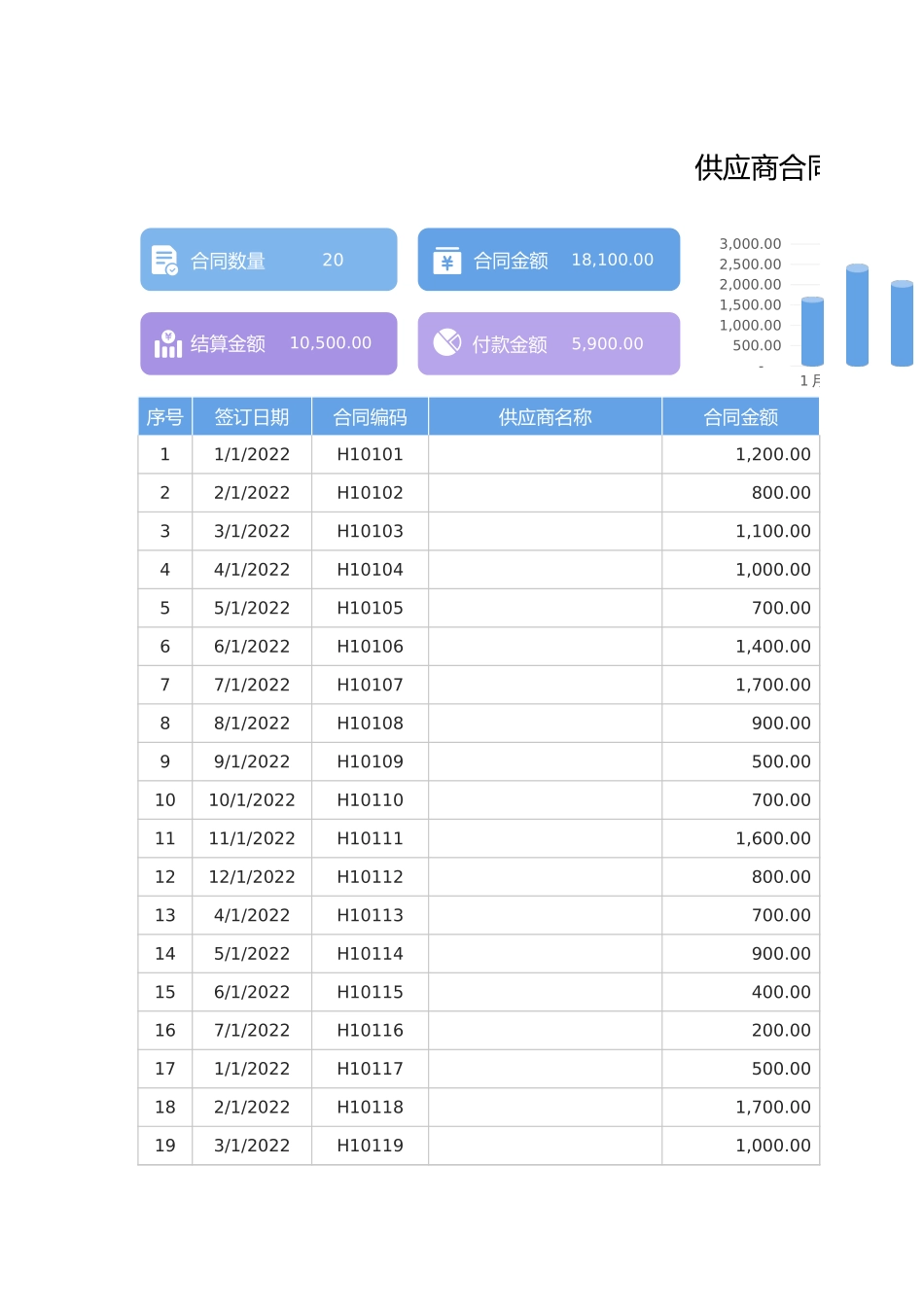
Task: Select the 签订日期 column header
Action: pyautogui.click(x=252, y=416)
